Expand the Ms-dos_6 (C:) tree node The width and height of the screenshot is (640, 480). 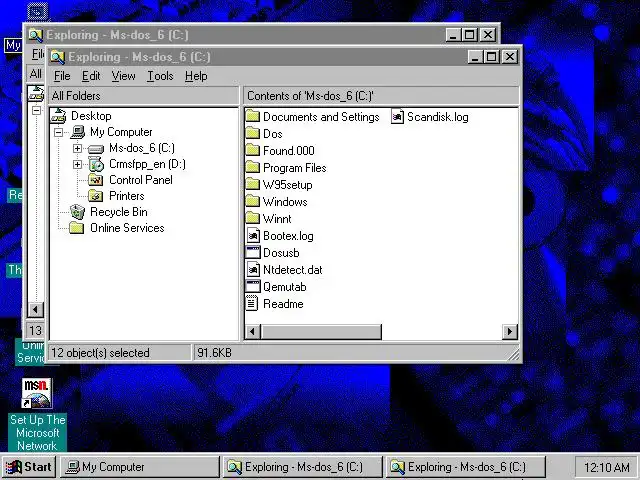click(x=78, y=149)
